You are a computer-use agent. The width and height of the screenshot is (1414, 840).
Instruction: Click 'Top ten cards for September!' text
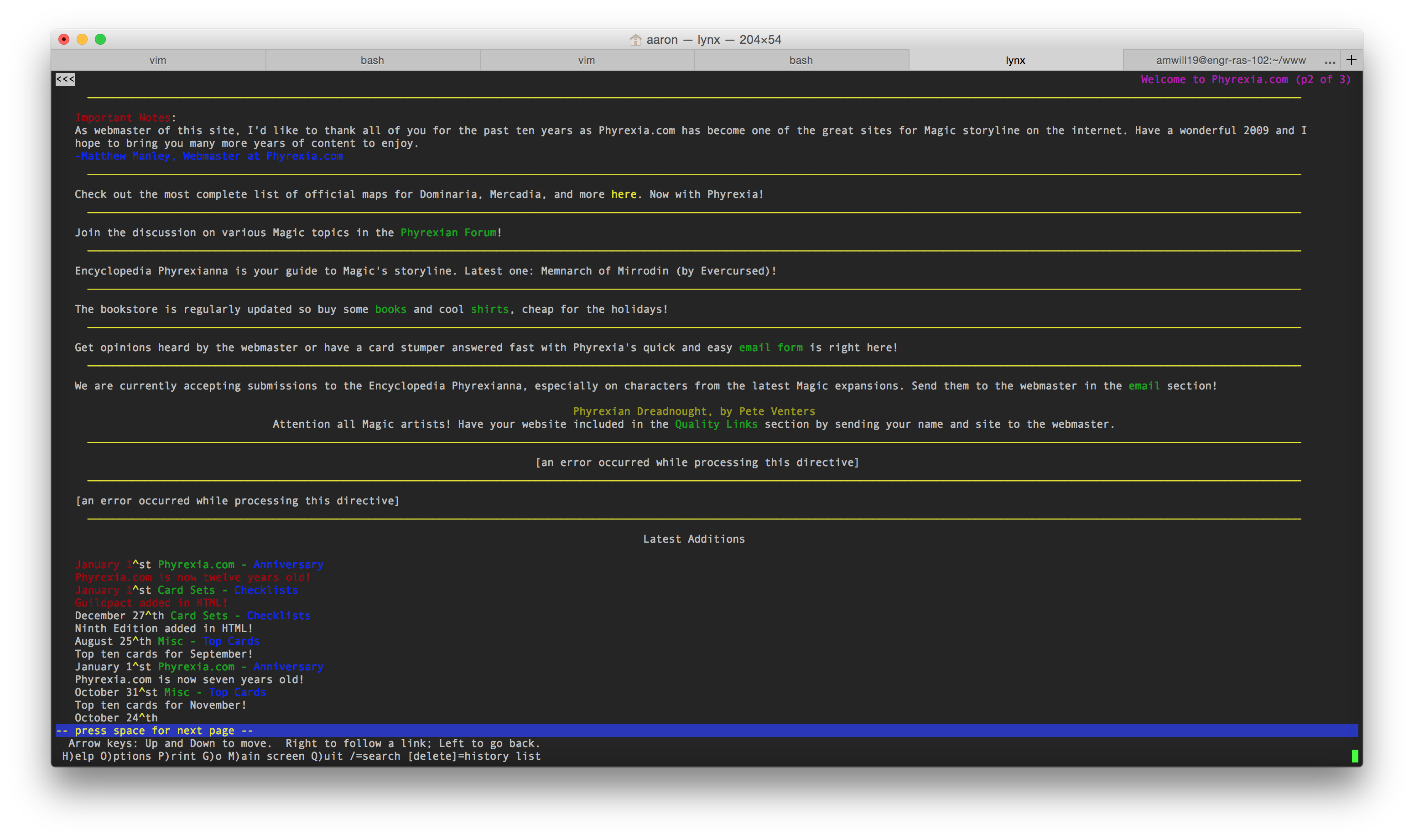[x=164, y=654]
